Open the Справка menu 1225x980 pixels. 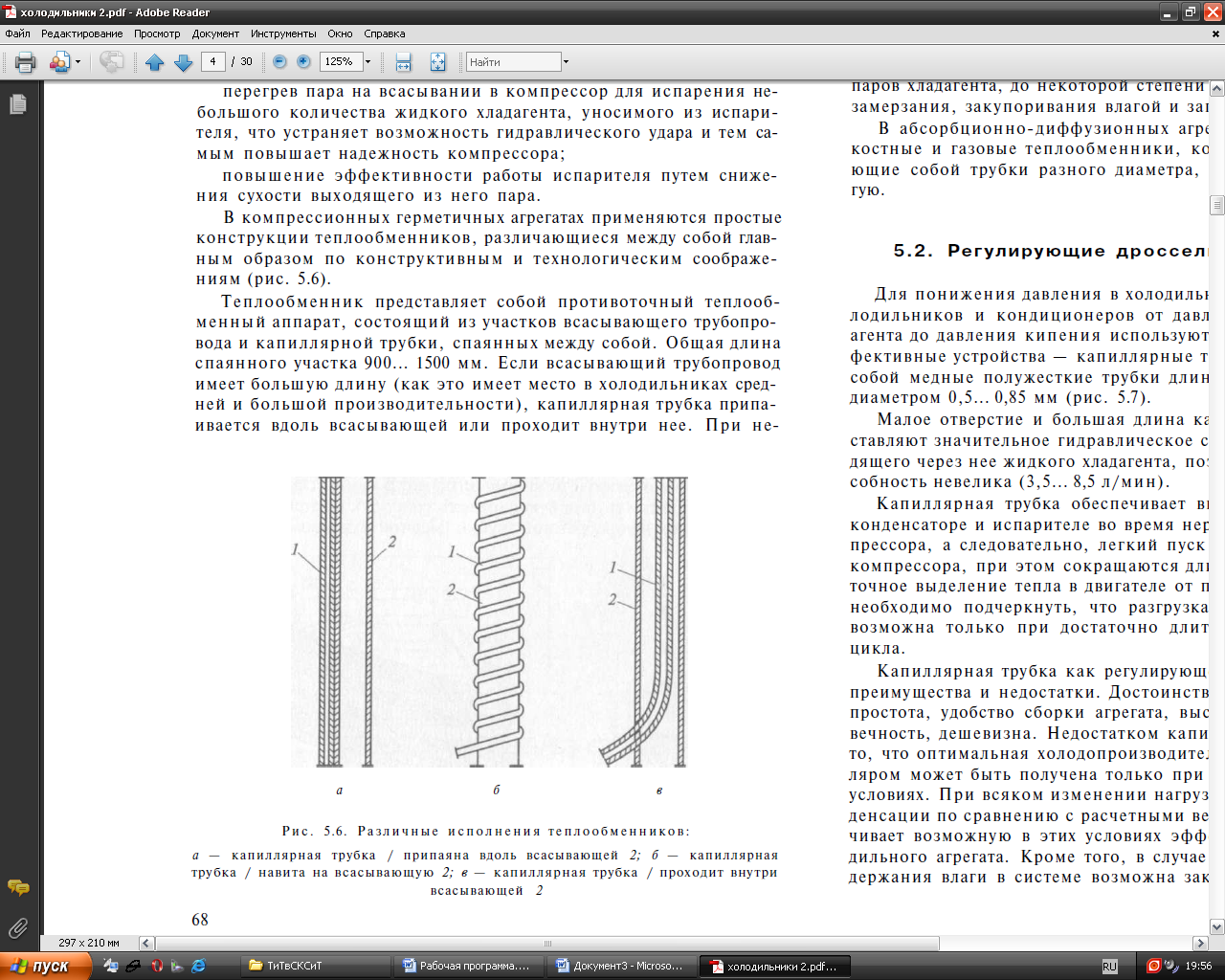coord(385,33)
